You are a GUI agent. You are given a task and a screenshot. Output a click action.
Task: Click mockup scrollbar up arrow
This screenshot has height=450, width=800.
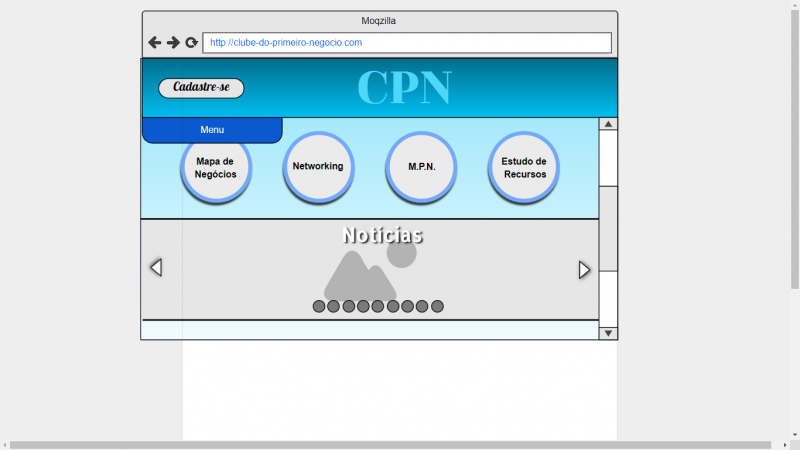pyautogui.click(x=608, y=124)
